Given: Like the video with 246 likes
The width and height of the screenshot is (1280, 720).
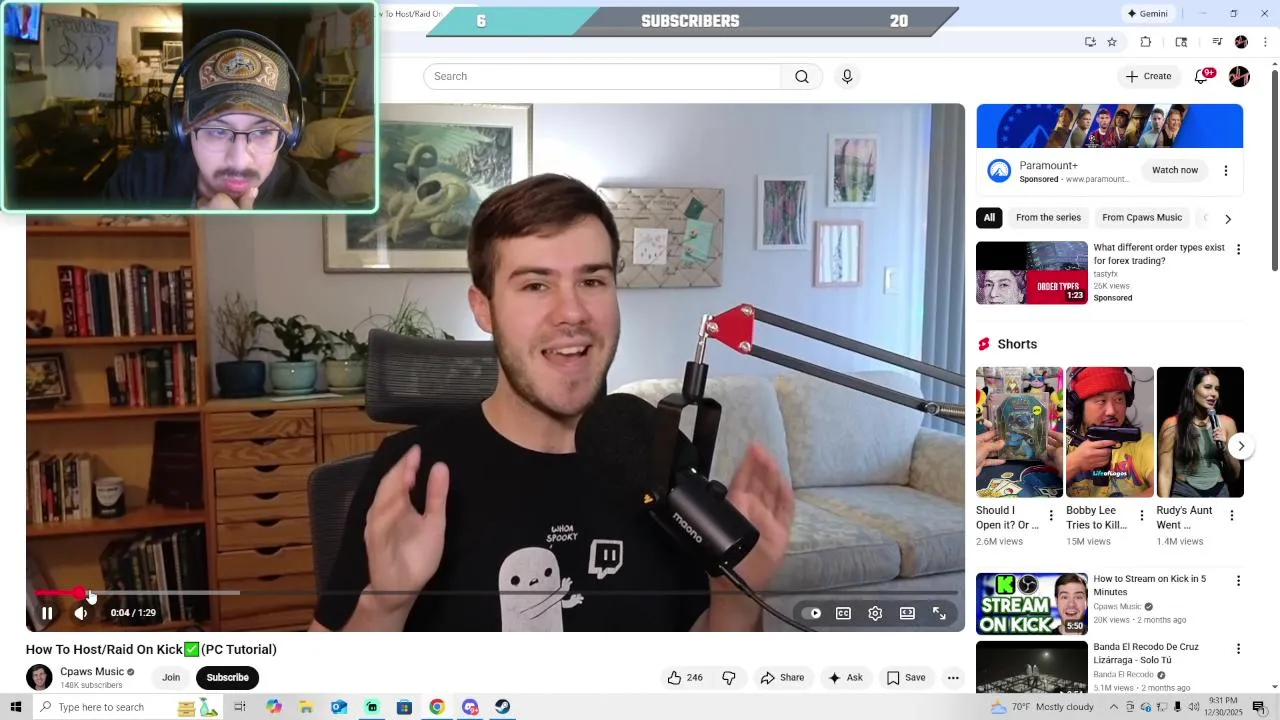Looking at the screenshot, I should pos(685,677).
